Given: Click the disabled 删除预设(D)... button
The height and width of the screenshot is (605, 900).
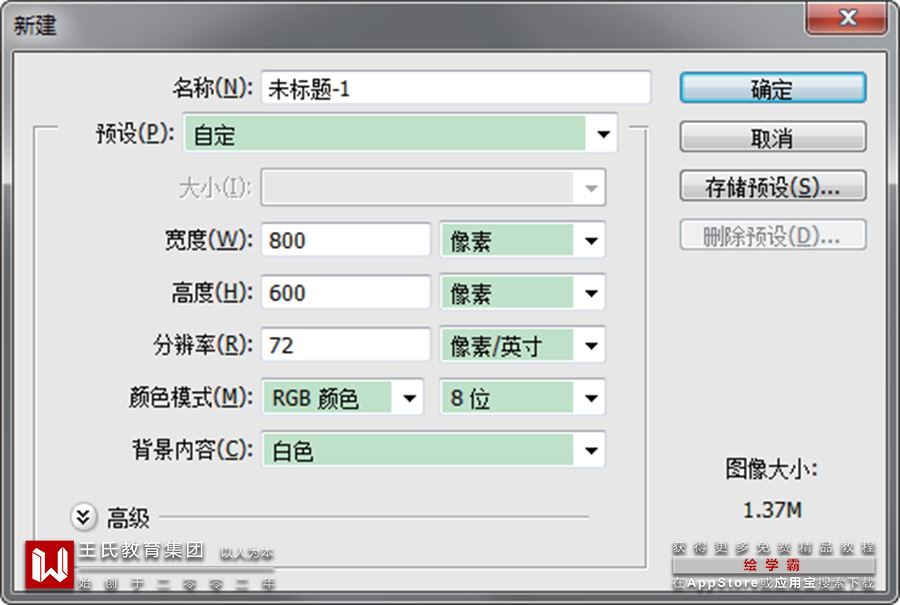Looking at the screenshot, I should [x=773, y=235].
